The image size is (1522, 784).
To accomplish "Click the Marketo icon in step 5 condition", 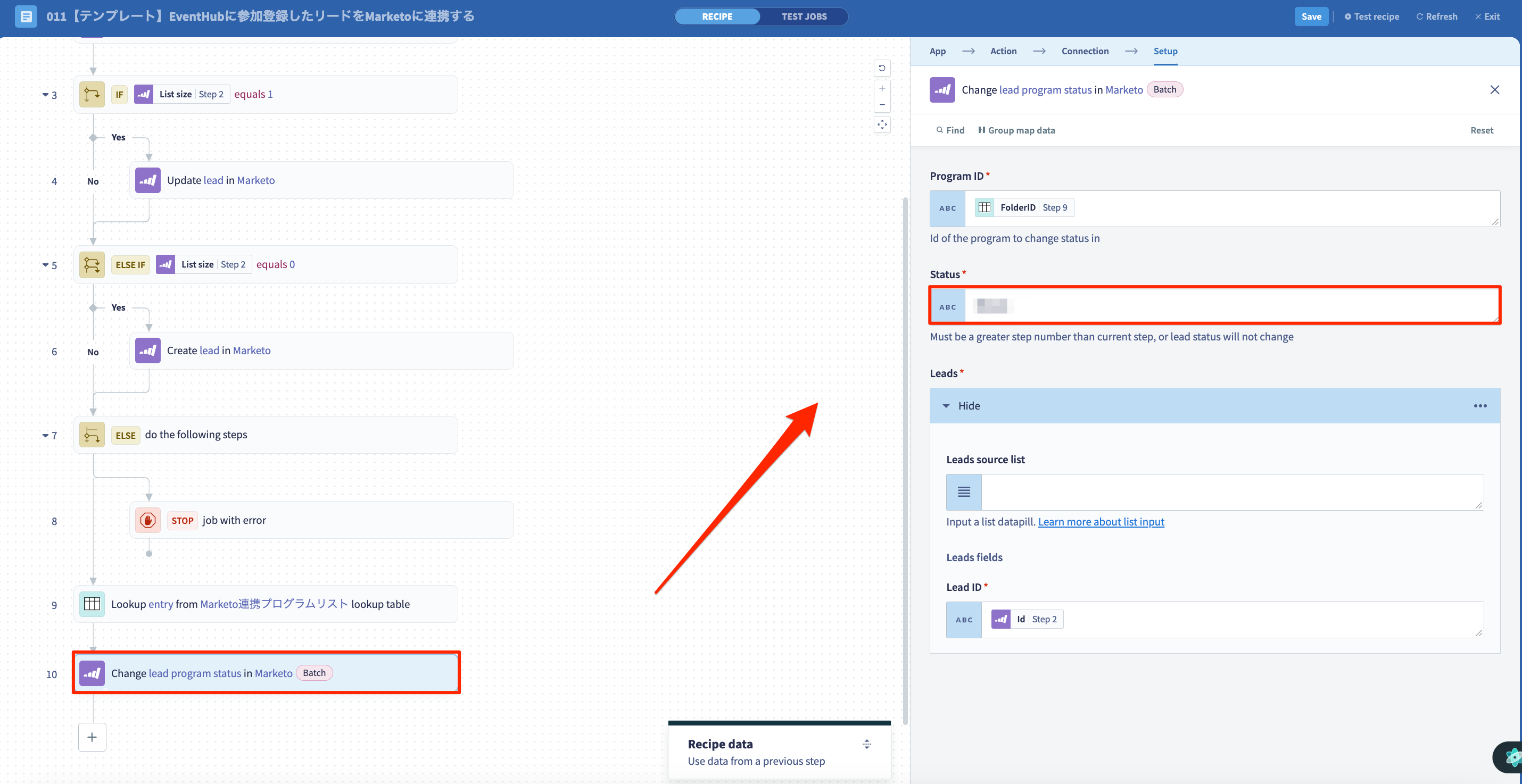I will 166,264.
